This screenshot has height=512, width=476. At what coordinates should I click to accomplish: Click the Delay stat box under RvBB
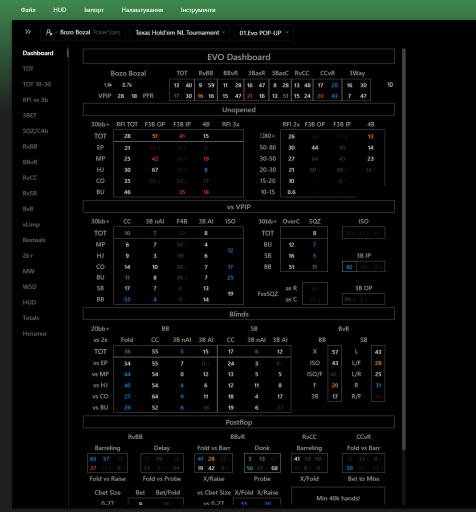[x=162, y=463]
